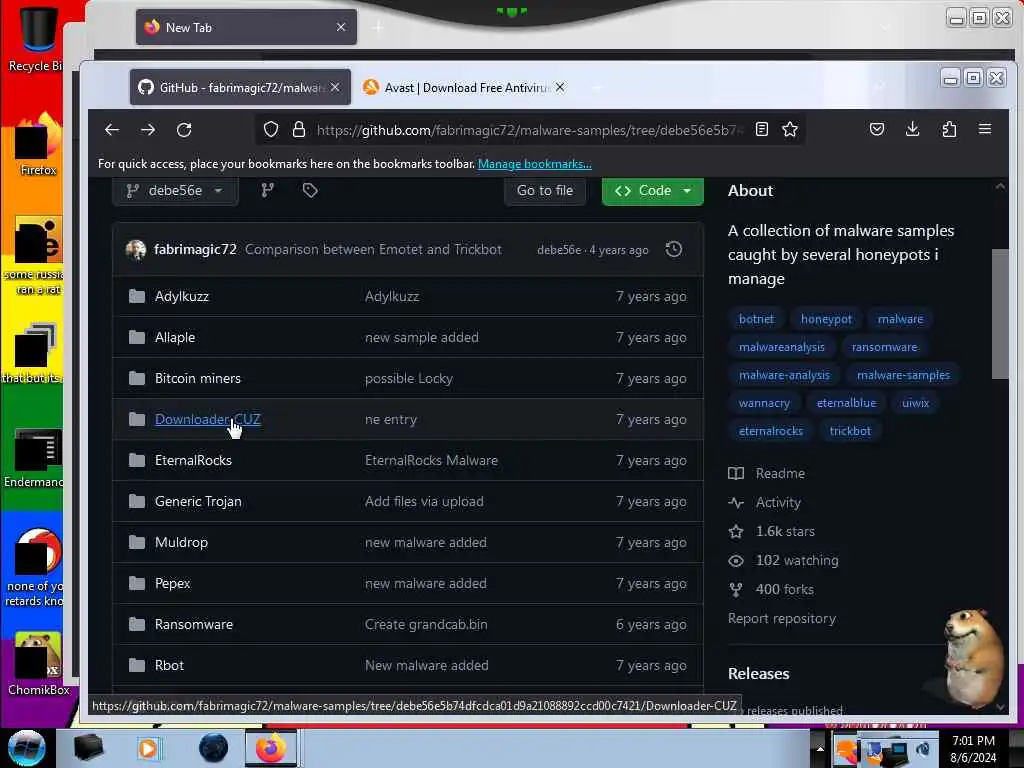Click the address bar URL field
This screenshot has width=1024, height=768.
(x=530, y=130)
